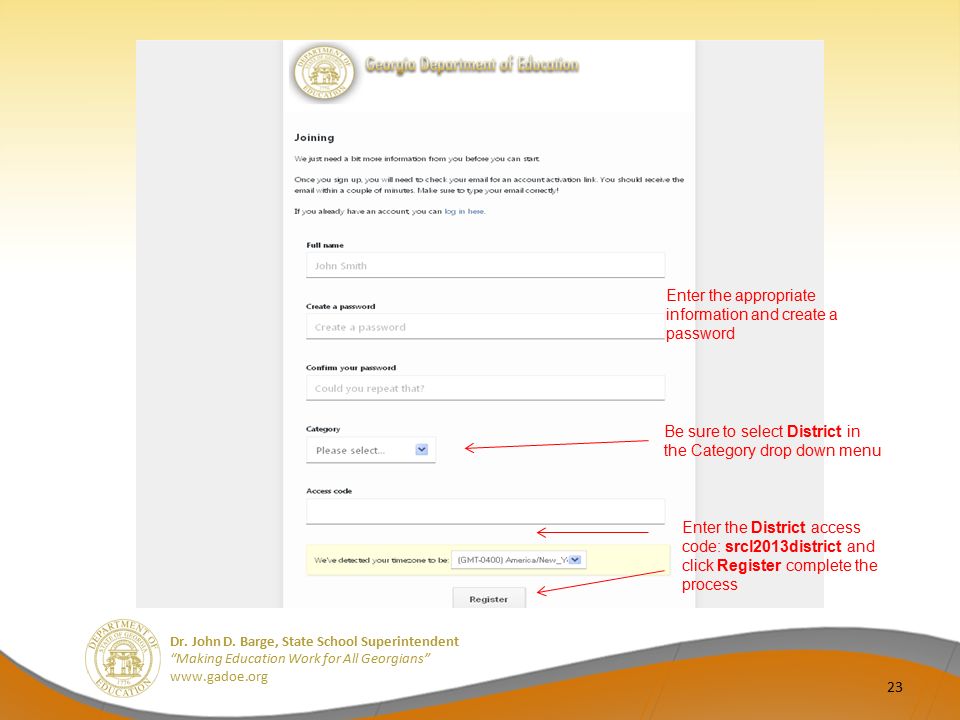The height and width of the screenshot is (720, 960).
Task: Expand the detected timezone dropdown
Action: [519, 560]
